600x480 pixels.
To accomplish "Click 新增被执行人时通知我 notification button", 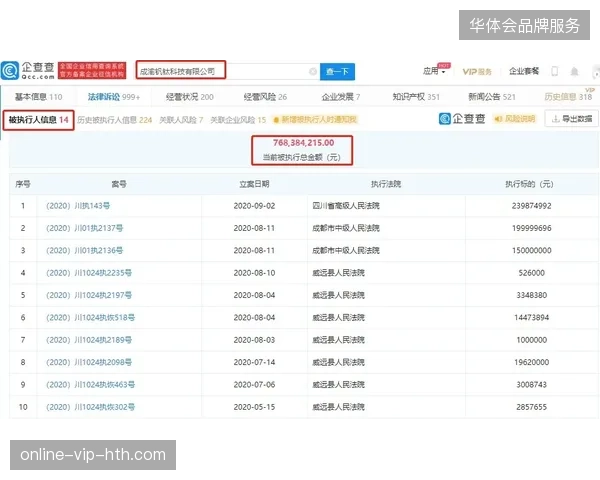I will pos(315,119).
